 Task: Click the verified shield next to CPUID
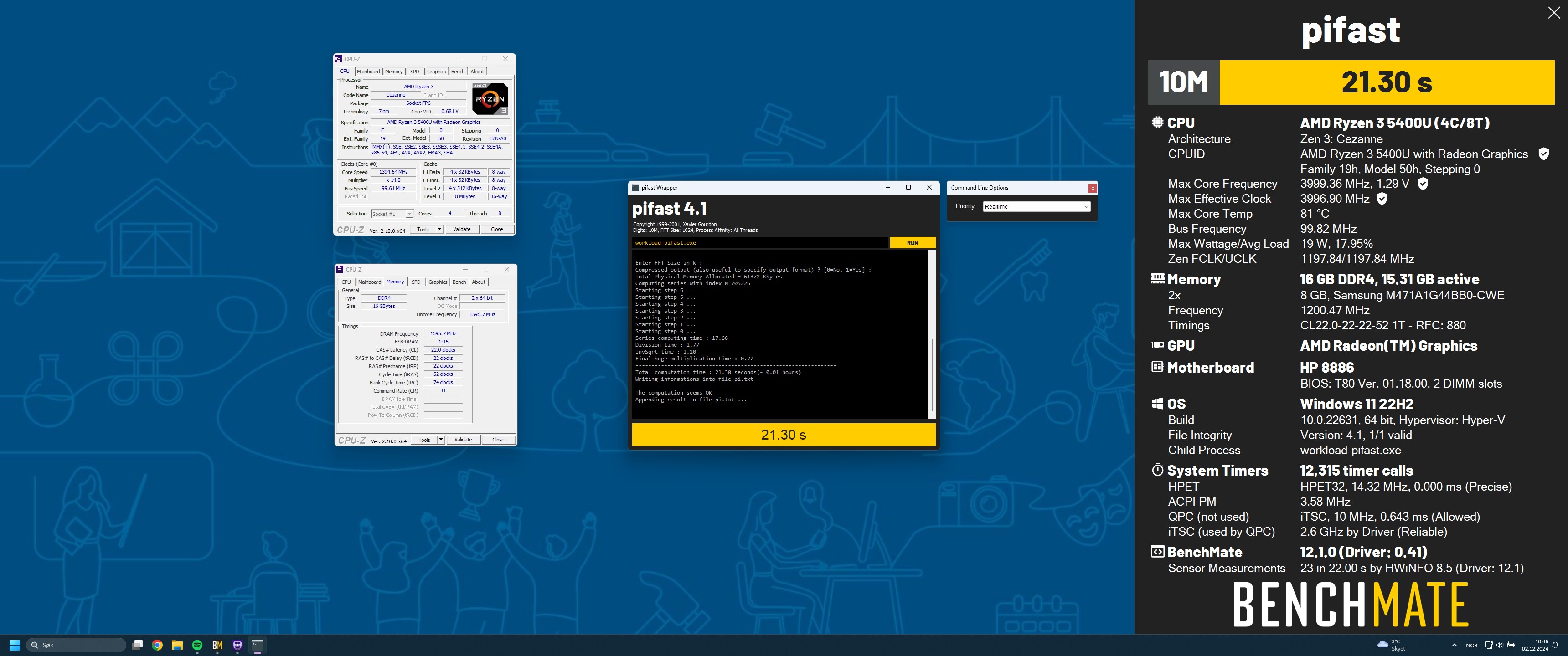pos(1544,154)
